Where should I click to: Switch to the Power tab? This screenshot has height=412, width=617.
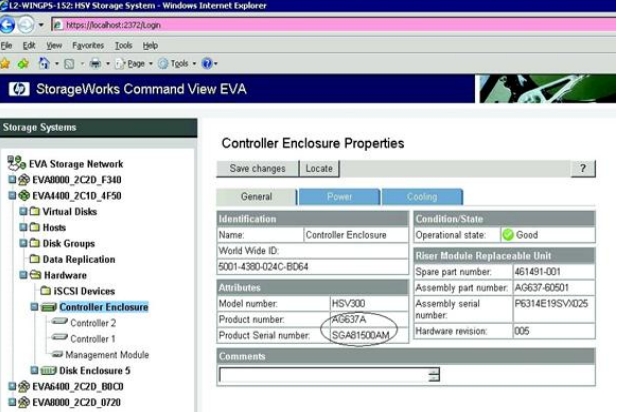click(x=339, y=197)
